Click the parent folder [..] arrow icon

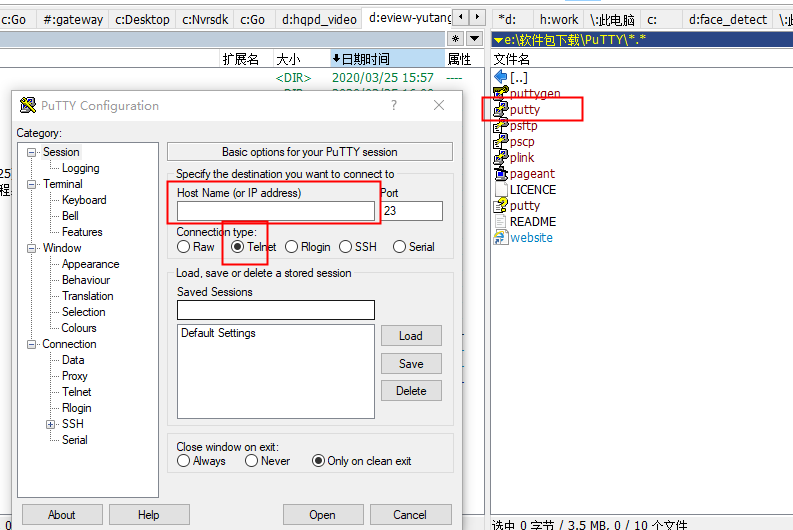(x=501, y=77)
